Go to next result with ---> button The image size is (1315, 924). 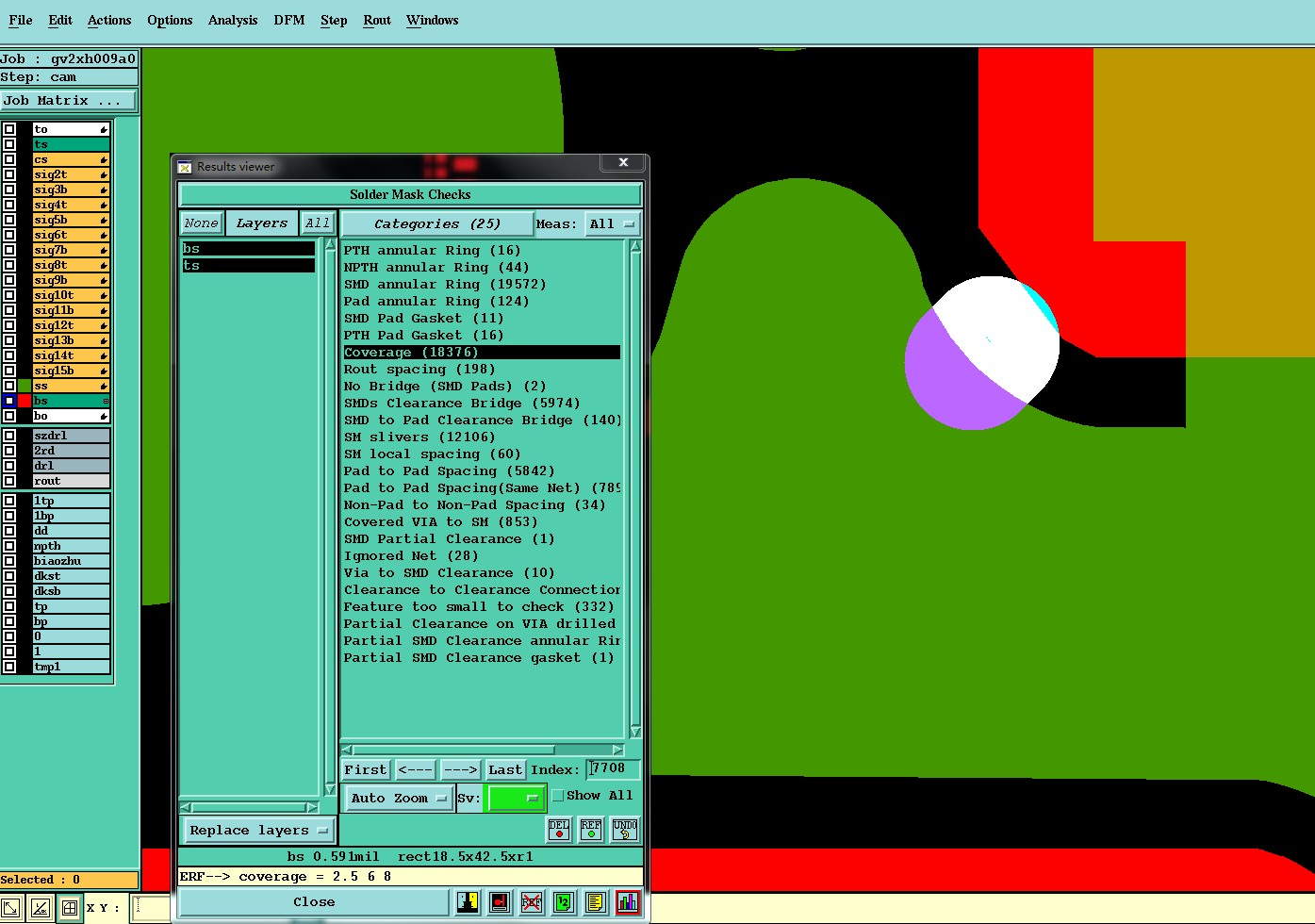460,770
